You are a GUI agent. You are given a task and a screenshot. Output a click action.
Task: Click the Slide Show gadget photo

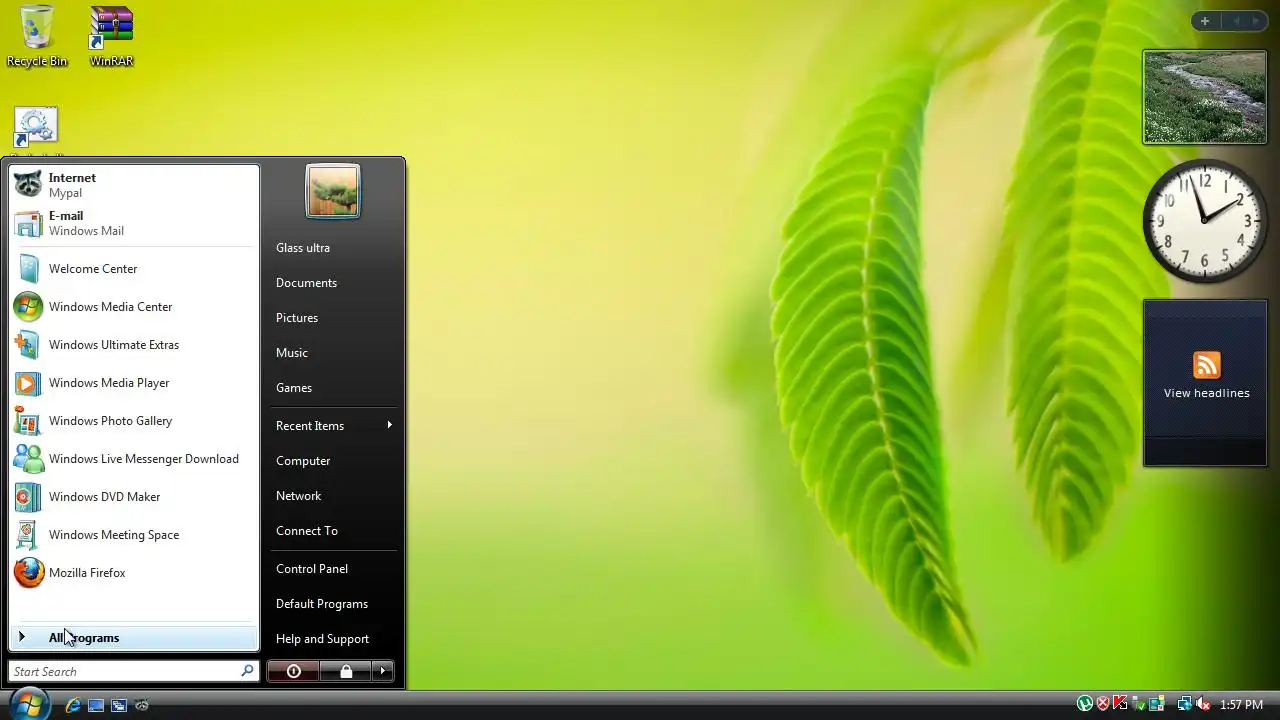click(x=1205, y=97)
